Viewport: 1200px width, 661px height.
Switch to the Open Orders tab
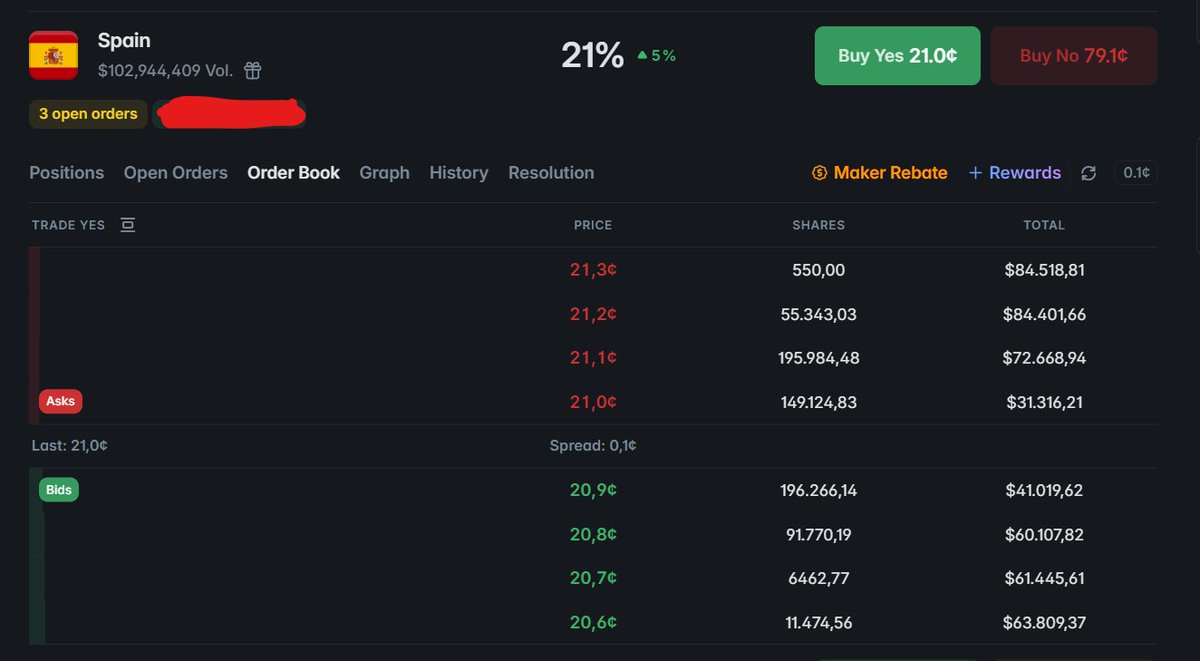point(176,173)
